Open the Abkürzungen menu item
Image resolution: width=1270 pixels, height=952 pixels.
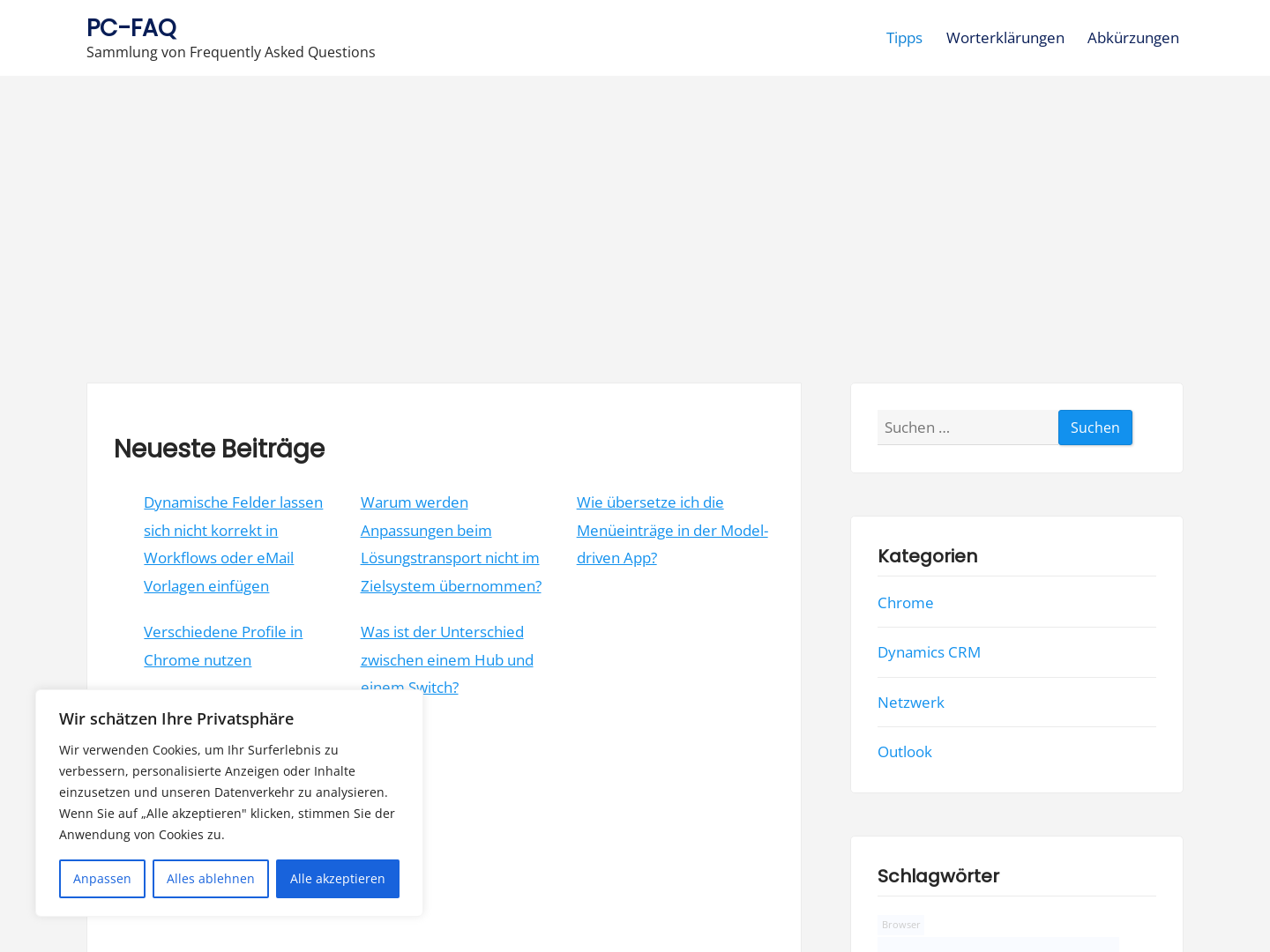tap(1133, 38)
